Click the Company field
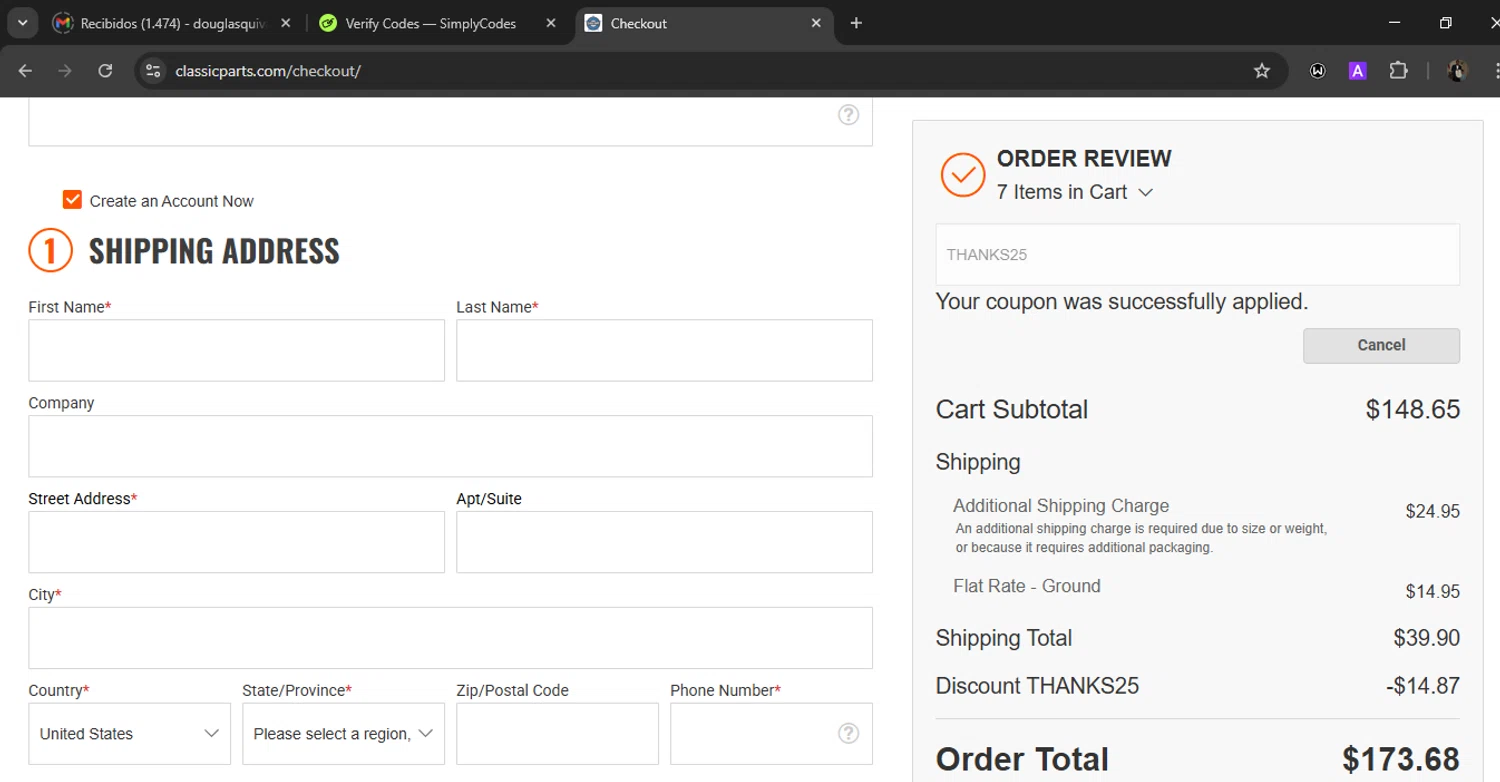The height and width of the screenshot is (782, 1500). (450, 446)
